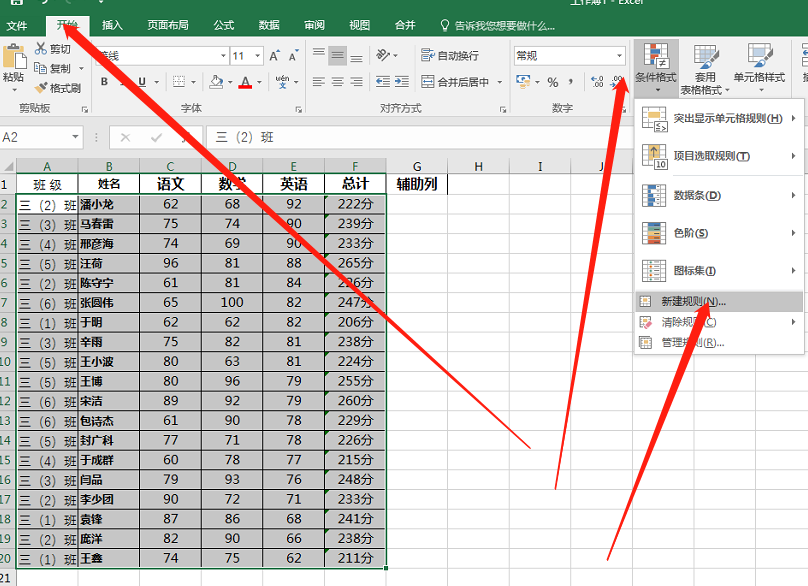
Task: Select New Rule (新建规则) menu item
Action: 719,302
